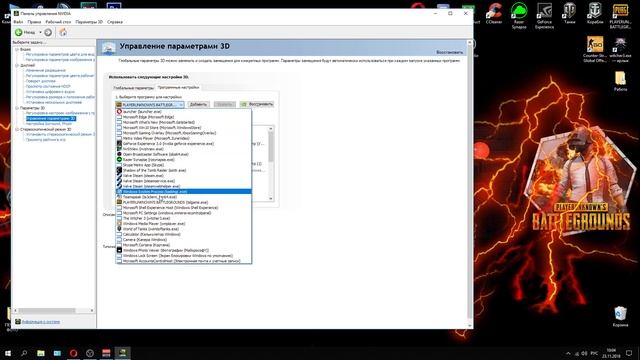Choose GeForce Experience 3.0 in the program list
The image size is (640, 360).
(x=184, y=144)
